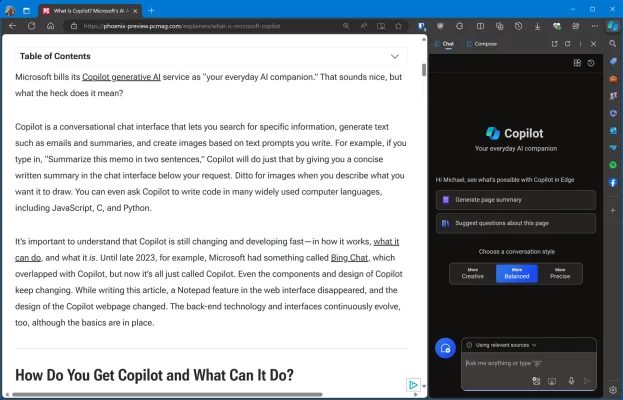Viewport: 623px width, 400px height.
Task: Select the More Balanced conversation style
Action: (517, 274)
